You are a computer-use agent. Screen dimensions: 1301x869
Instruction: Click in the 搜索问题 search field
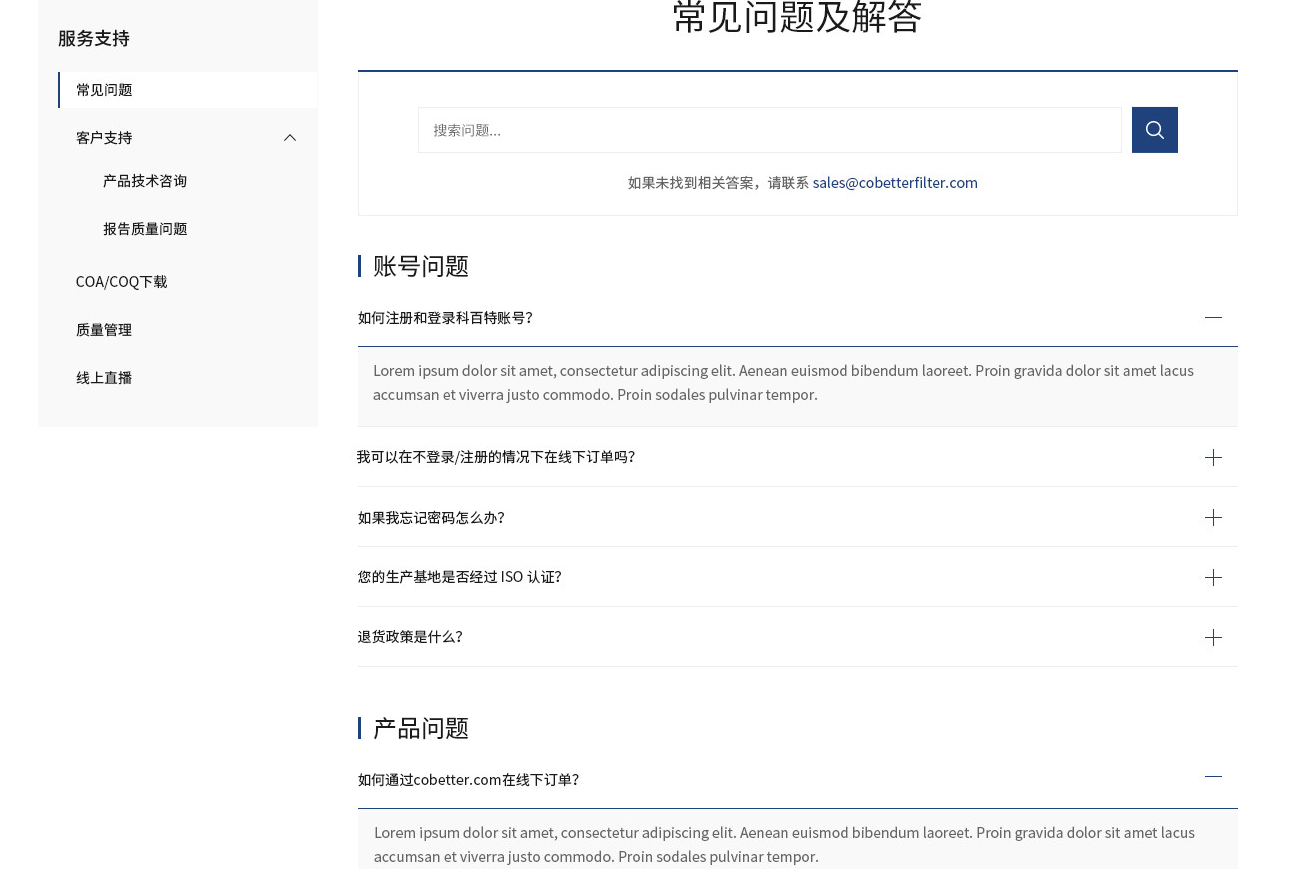(769, 130)
